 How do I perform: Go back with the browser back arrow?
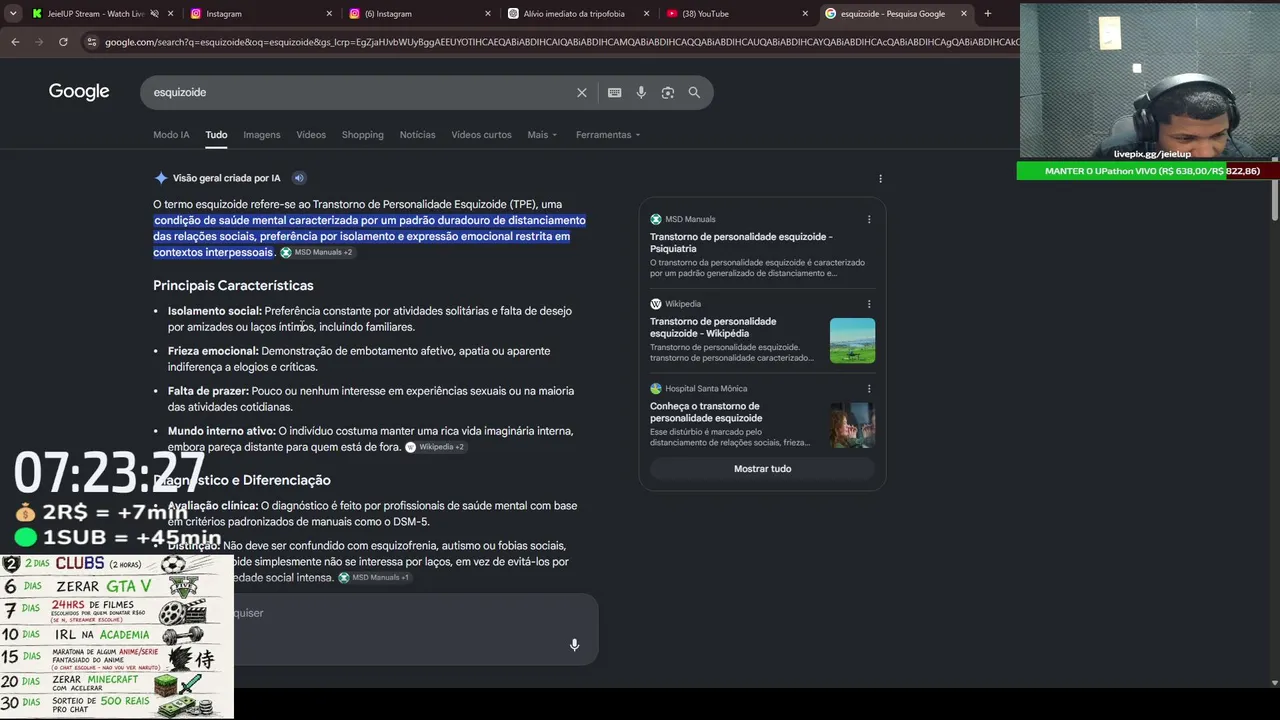click(x=15, y=42)
